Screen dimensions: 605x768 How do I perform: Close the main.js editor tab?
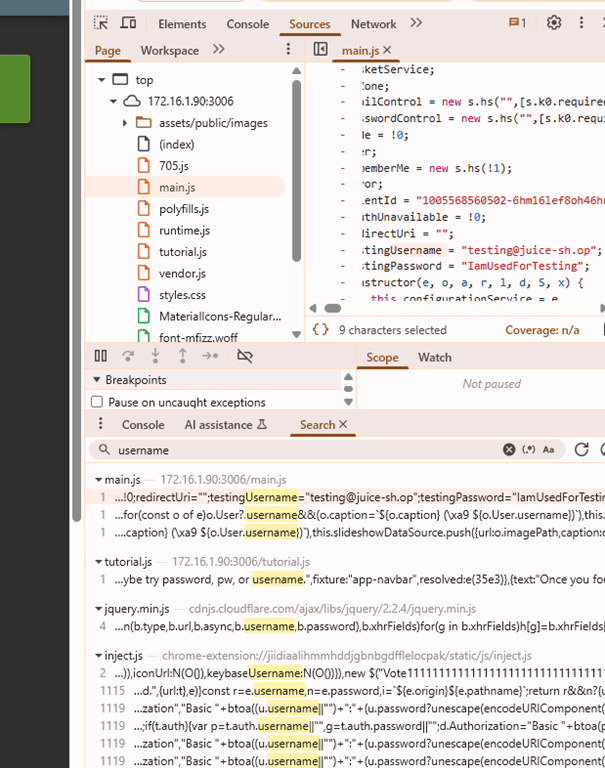click(387, 50)
